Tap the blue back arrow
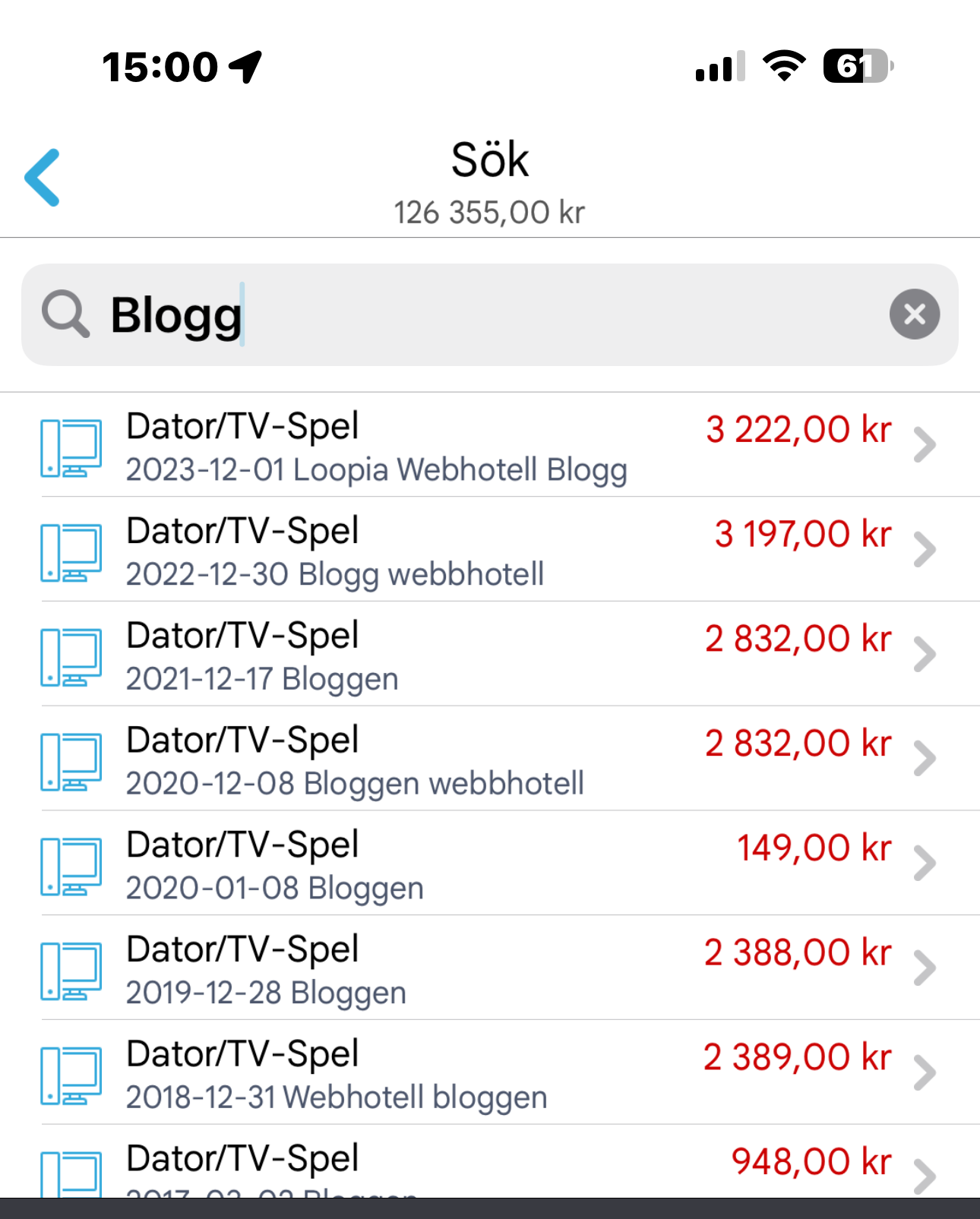The height and width of the screenshot is (1219, 980). (43, 178)
